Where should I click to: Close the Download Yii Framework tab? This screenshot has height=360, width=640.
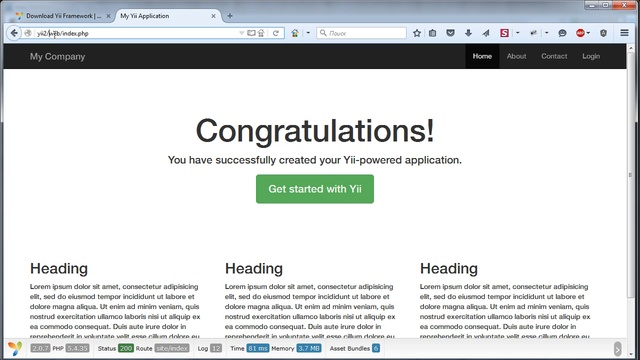point(108,16)
